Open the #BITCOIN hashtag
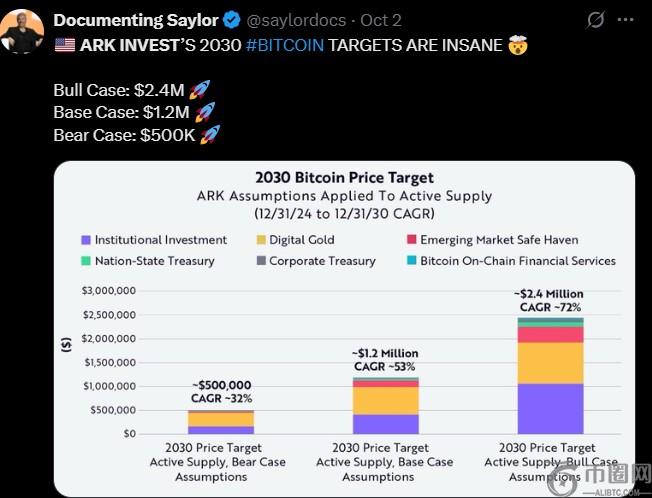This screenshot has height=498, width=652. click(285, 45)
